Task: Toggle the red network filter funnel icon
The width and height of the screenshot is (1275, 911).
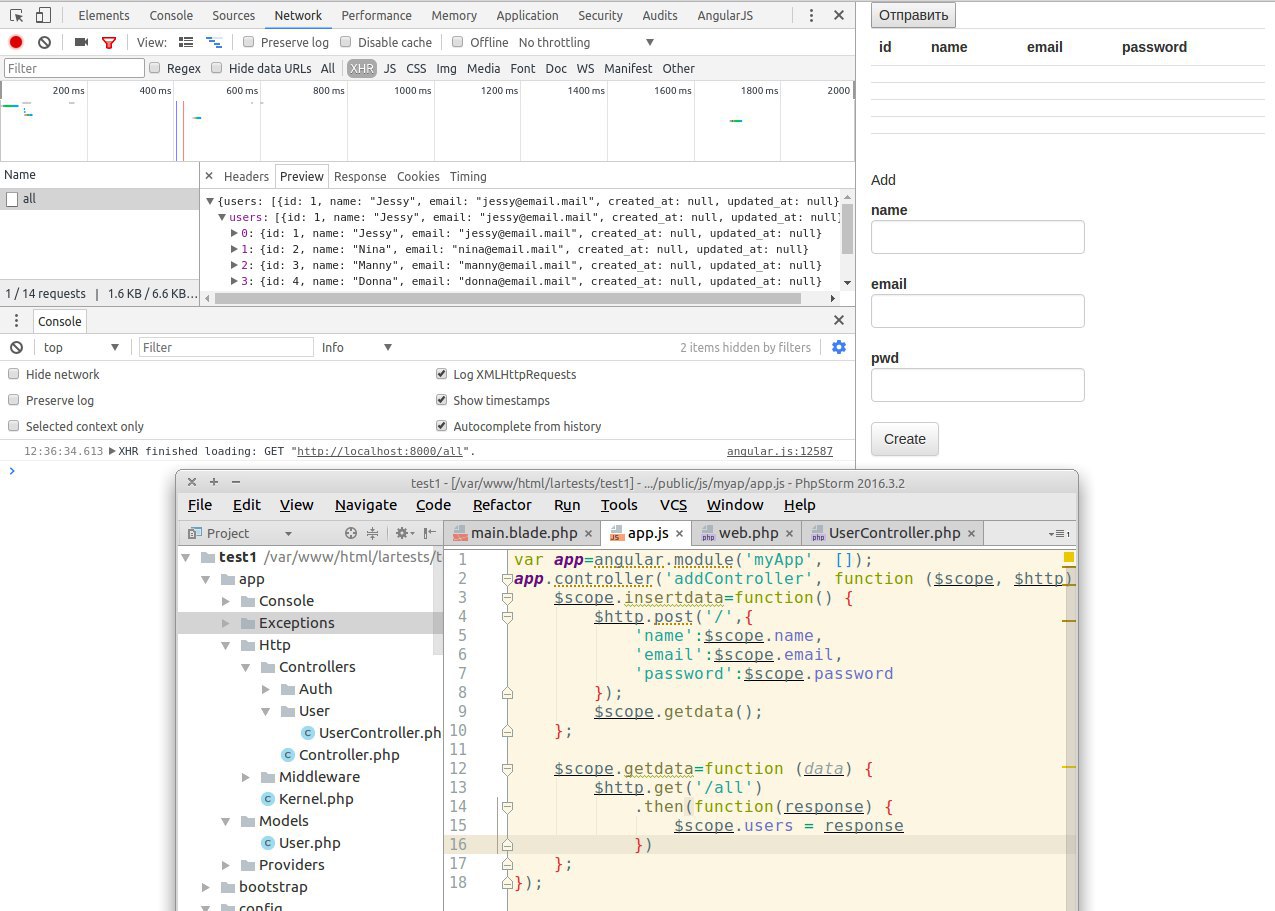Action: pos(109,42)
